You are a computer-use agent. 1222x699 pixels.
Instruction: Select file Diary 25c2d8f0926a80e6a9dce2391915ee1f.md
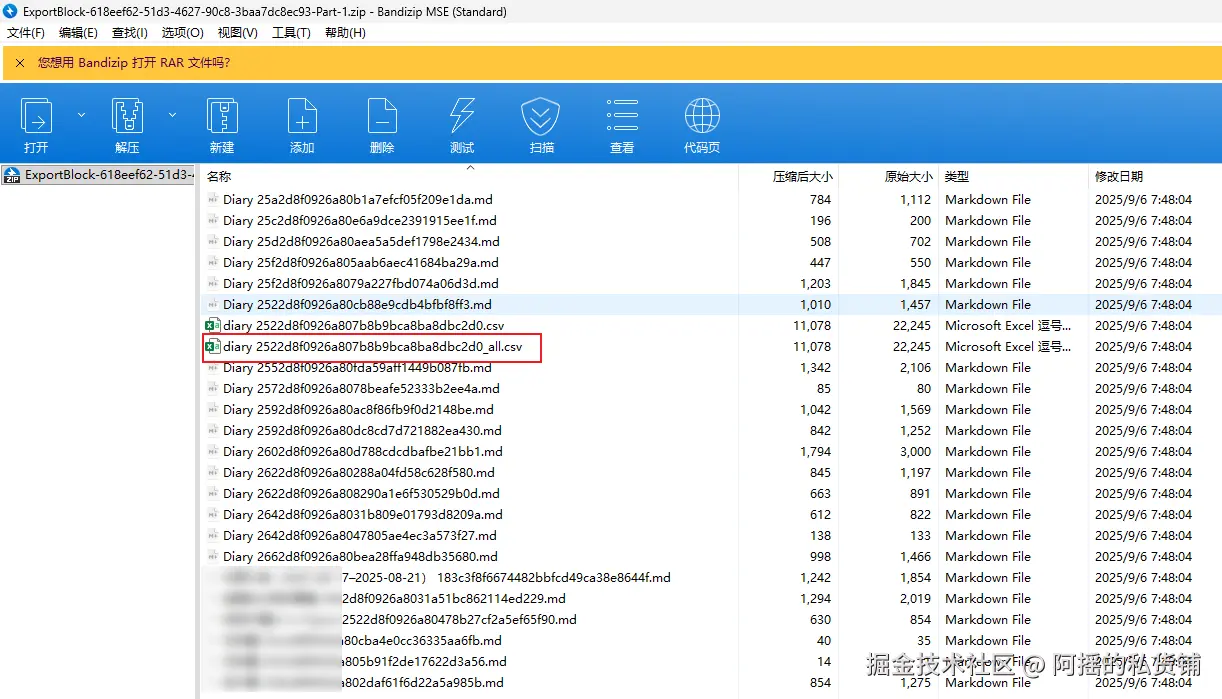[360, 221]
